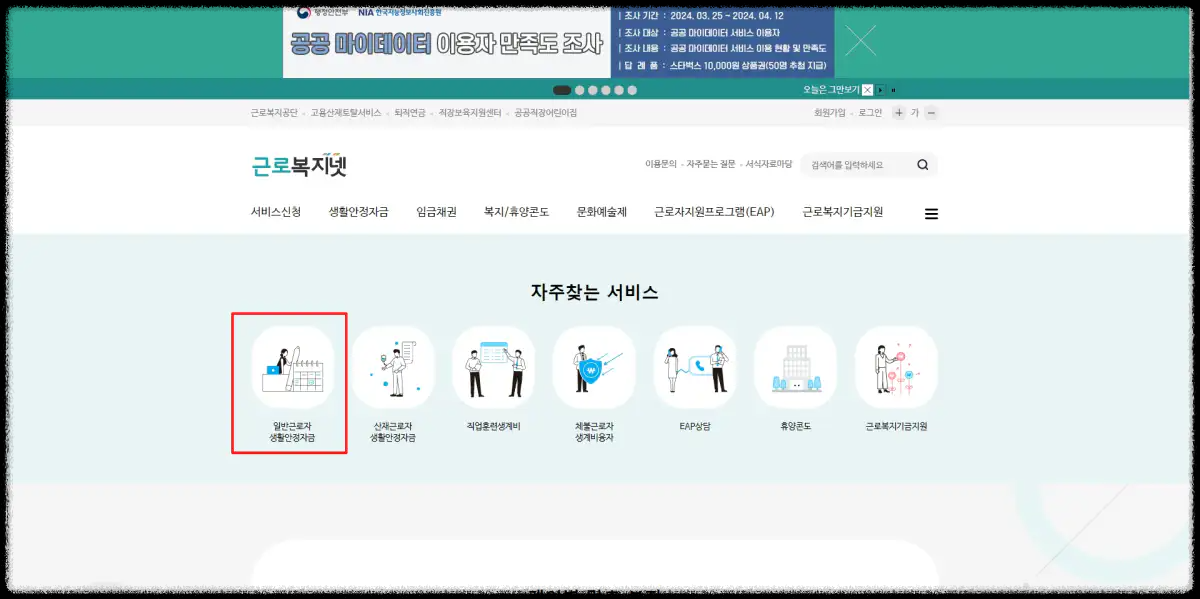Pause the banner slideshow
The image size is (1200, 599).
pyautogui.click(x=893, y=90)
